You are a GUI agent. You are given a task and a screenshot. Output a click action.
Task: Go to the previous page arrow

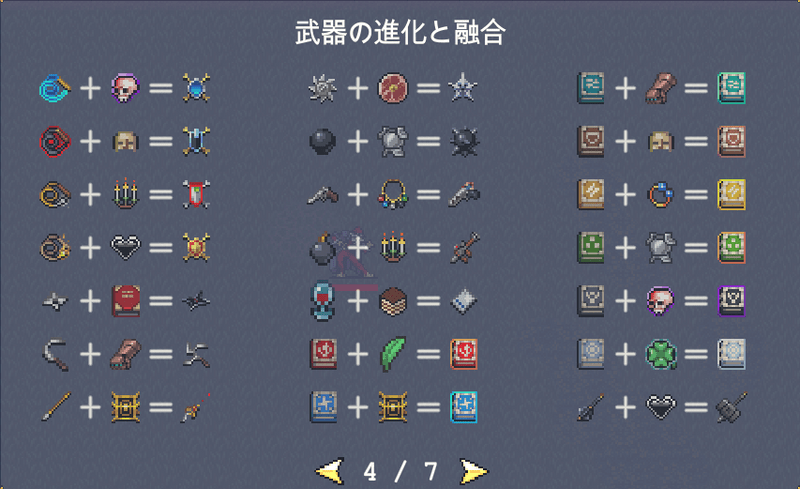(329, 471)
